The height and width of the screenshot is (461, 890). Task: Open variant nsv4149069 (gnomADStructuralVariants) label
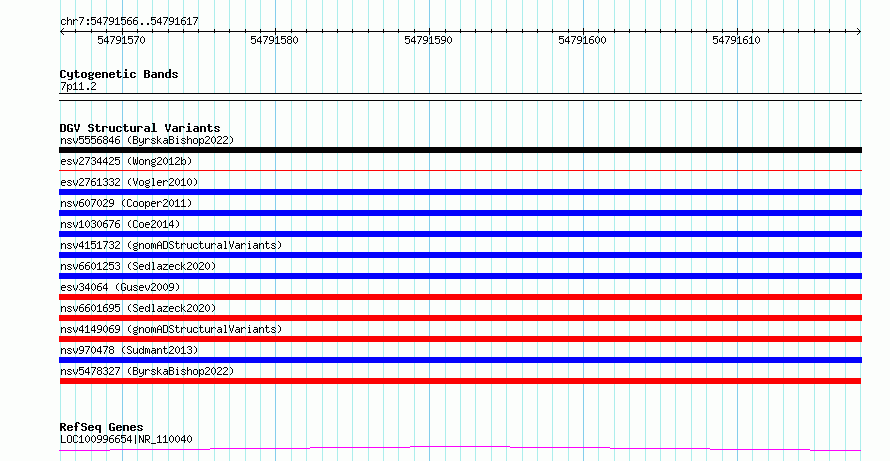point(171,329)
